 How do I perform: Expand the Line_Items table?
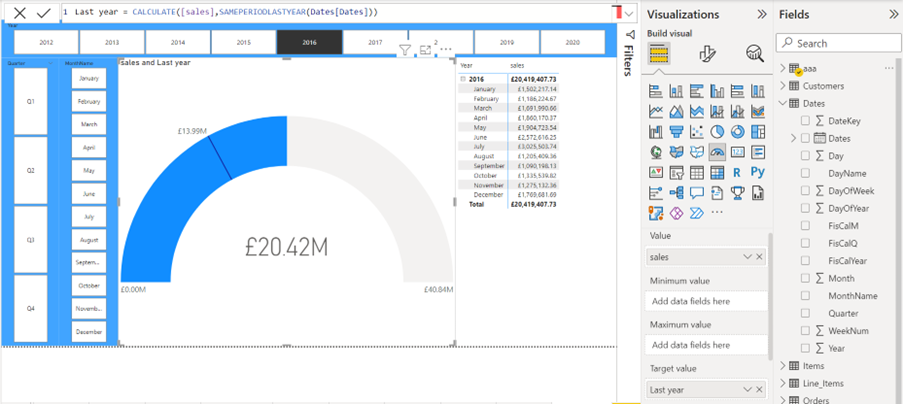783,383
